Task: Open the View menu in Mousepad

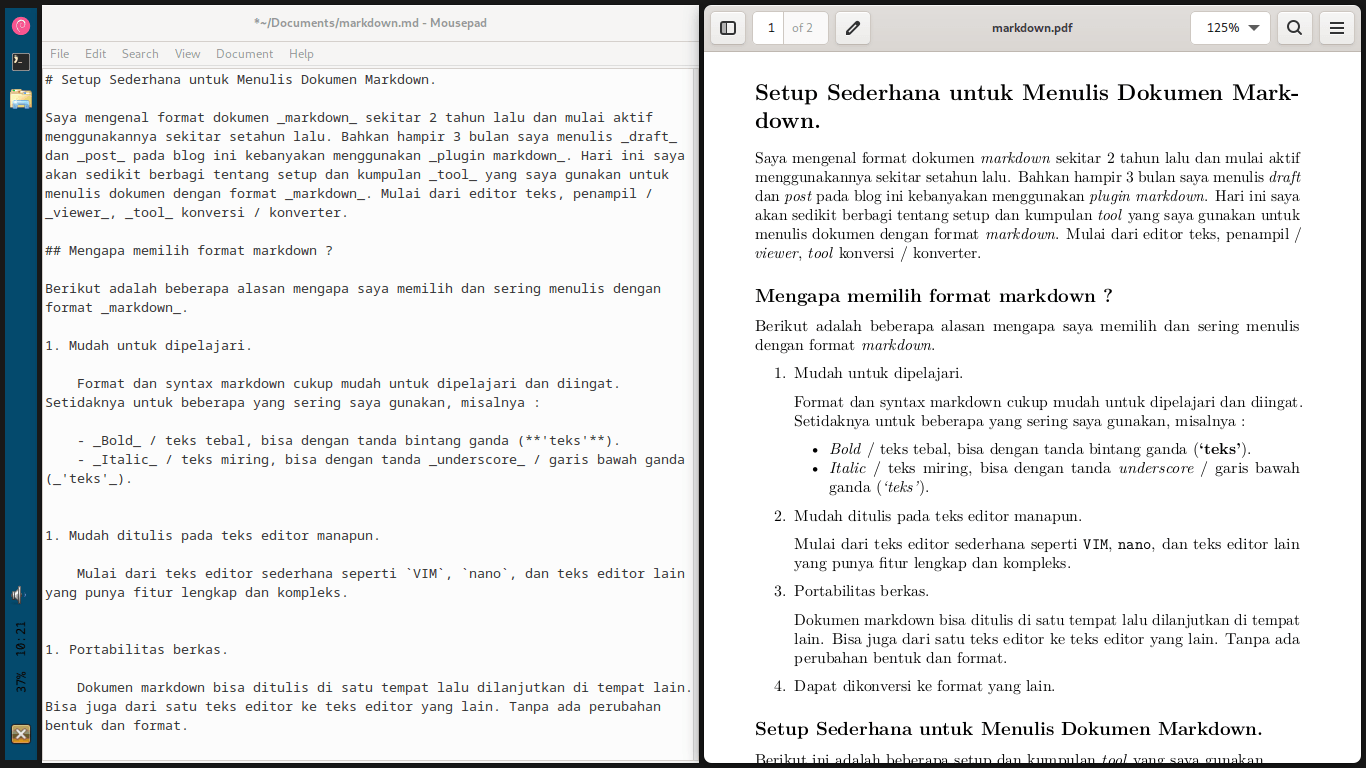Action: tap(188, 54)
